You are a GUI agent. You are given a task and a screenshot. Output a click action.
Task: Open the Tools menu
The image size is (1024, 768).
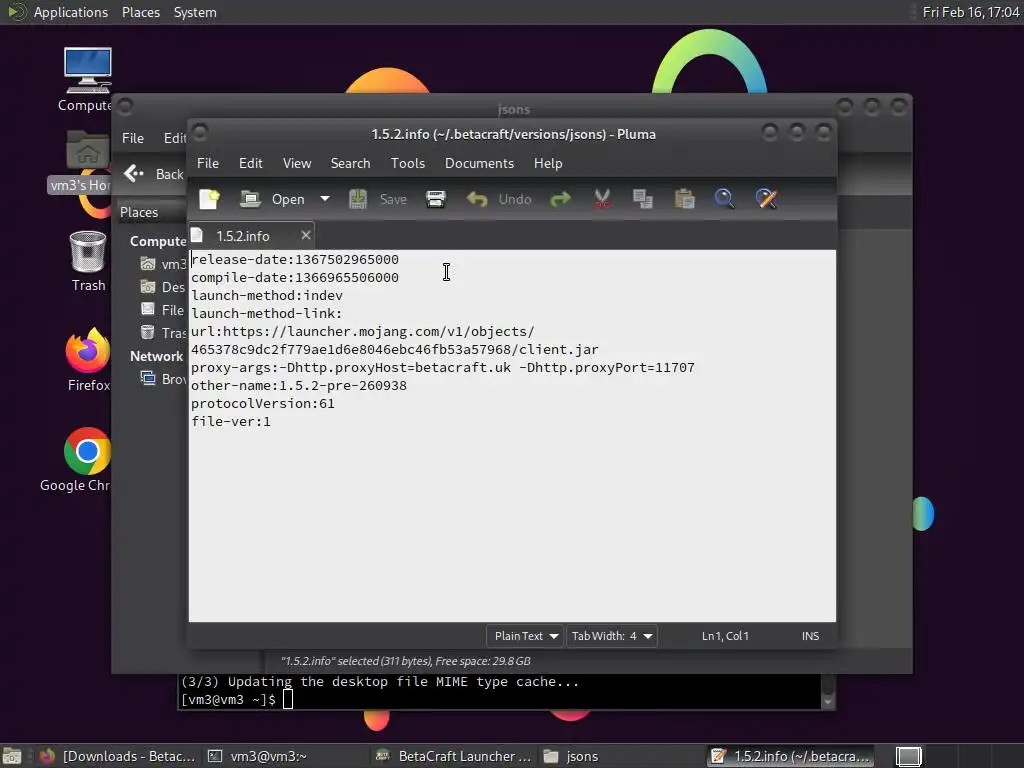(x=408, y=163)
